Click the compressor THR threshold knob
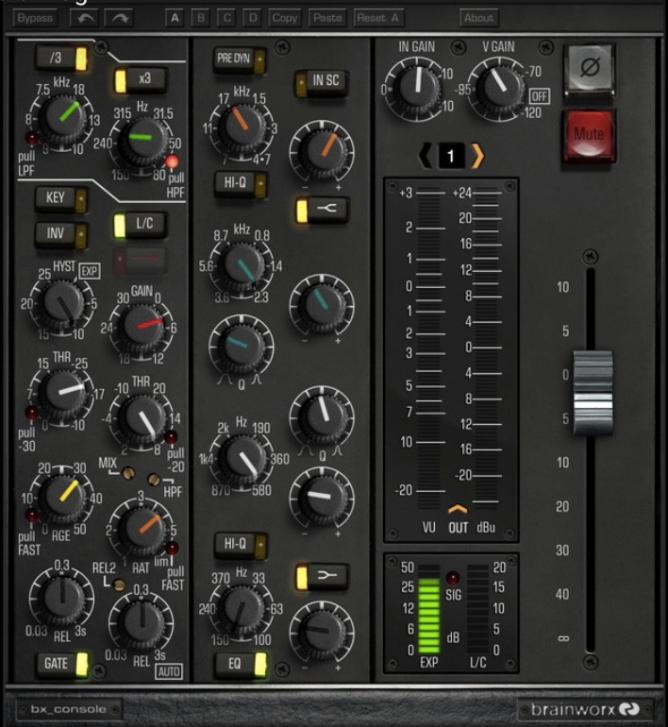 142,417
